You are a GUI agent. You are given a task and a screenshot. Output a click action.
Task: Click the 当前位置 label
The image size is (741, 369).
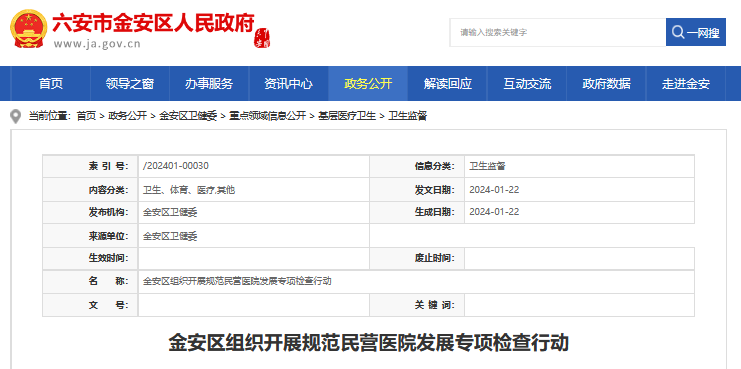(50, 116)
